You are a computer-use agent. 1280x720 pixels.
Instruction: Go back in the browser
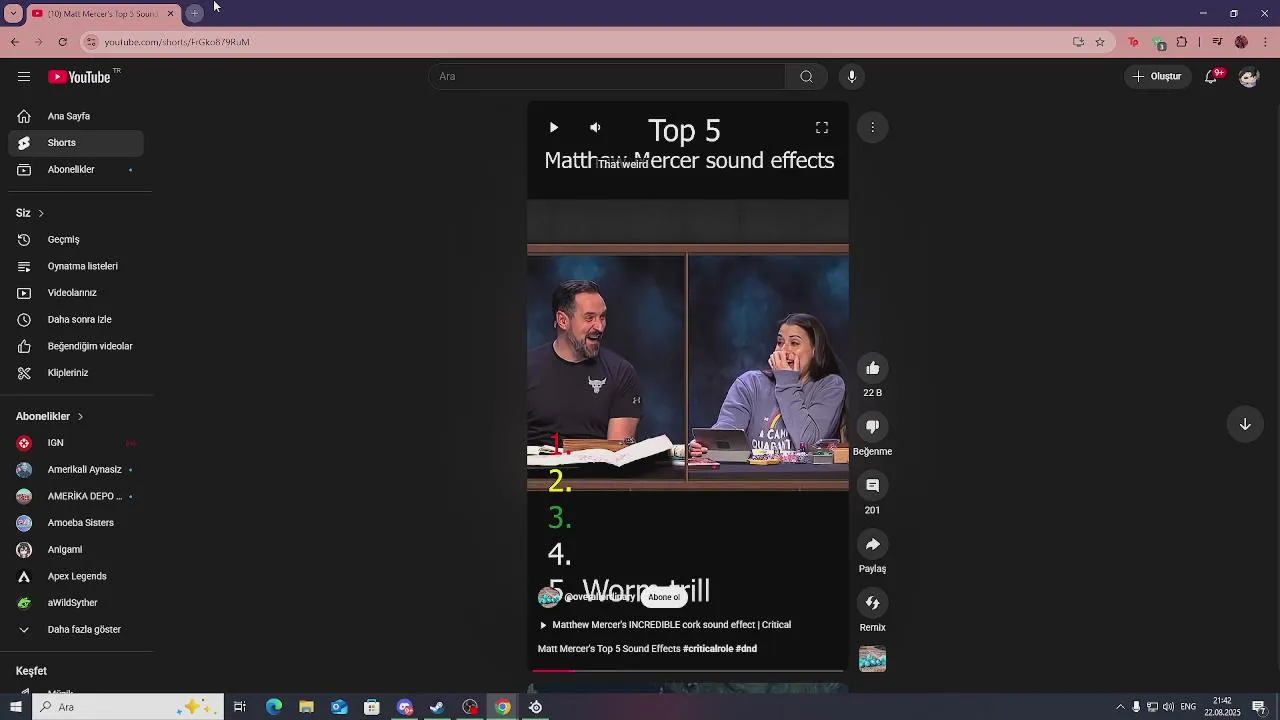click(15, 42)
